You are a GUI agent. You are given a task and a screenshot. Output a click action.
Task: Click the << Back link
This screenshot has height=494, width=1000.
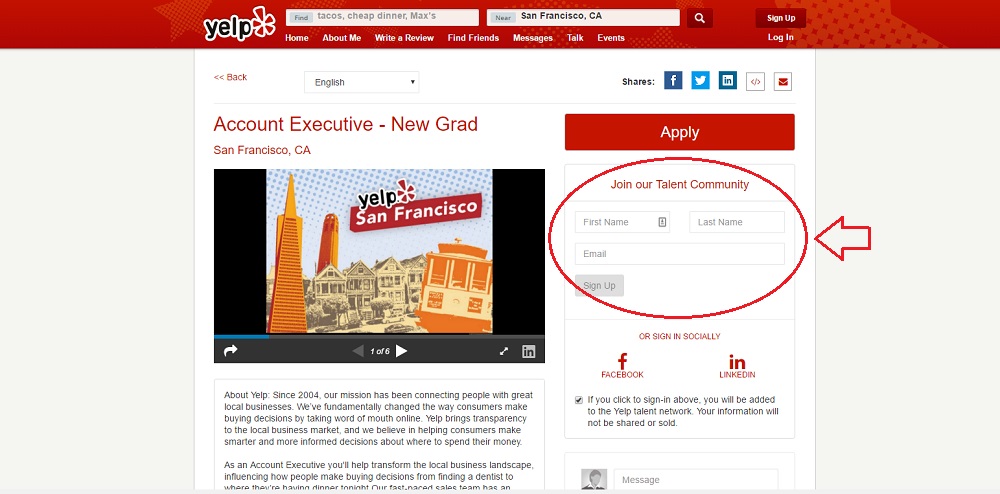coord(230,77)
